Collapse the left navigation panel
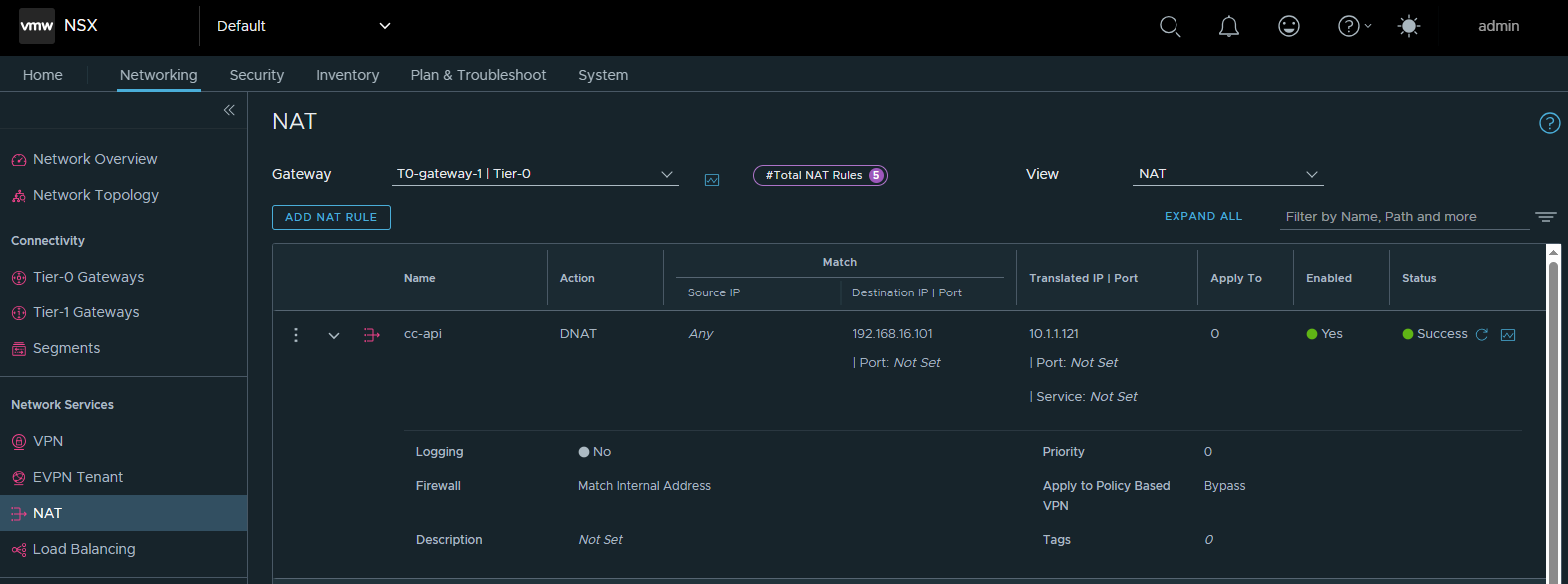This screenshot has width=1568, height=584. pyautogui.click(x=229, y=110)
